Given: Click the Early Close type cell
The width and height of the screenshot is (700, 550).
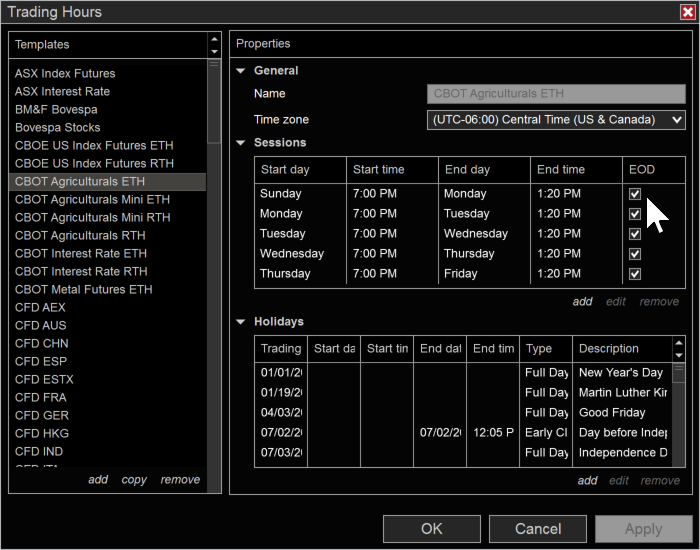Looking at the screenshot, I should (x=546, y=433).
